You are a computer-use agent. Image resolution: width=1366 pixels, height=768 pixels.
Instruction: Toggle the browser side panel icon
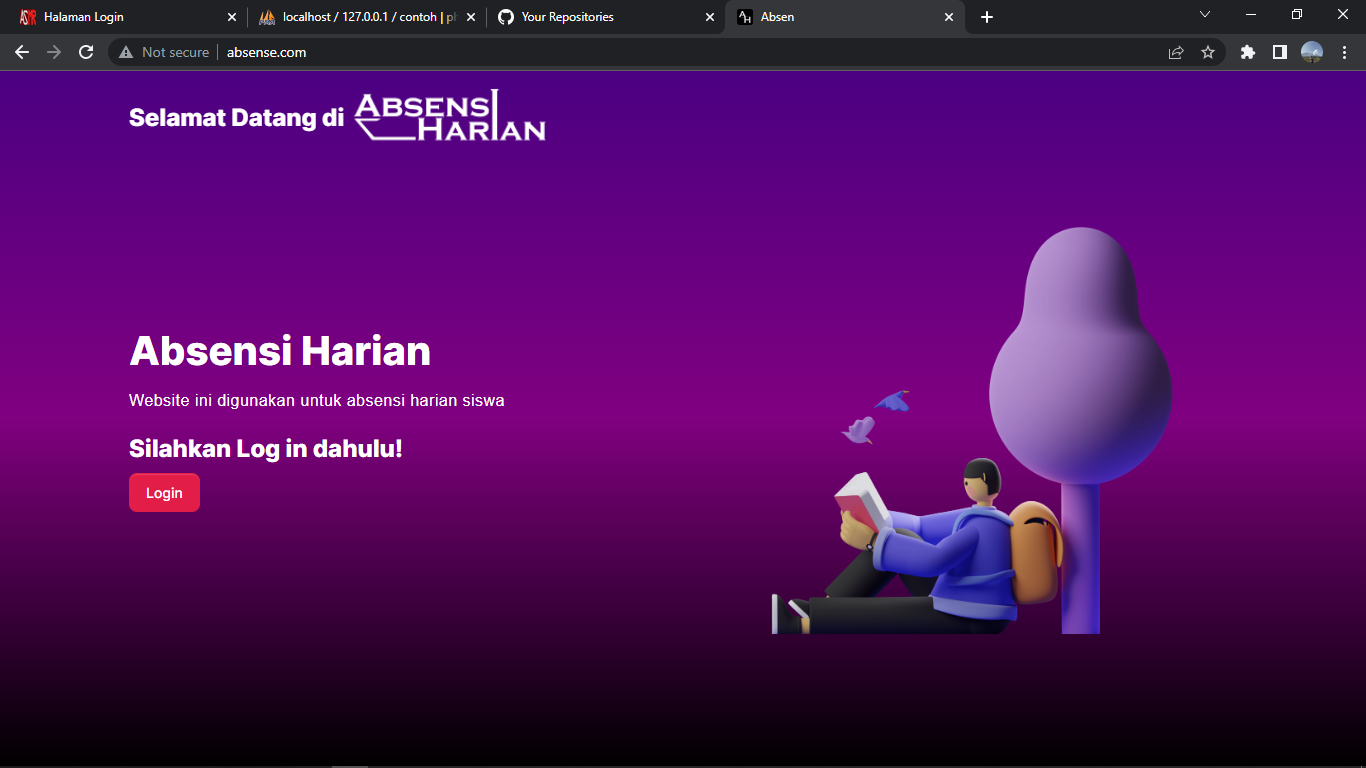point(1279,52)
